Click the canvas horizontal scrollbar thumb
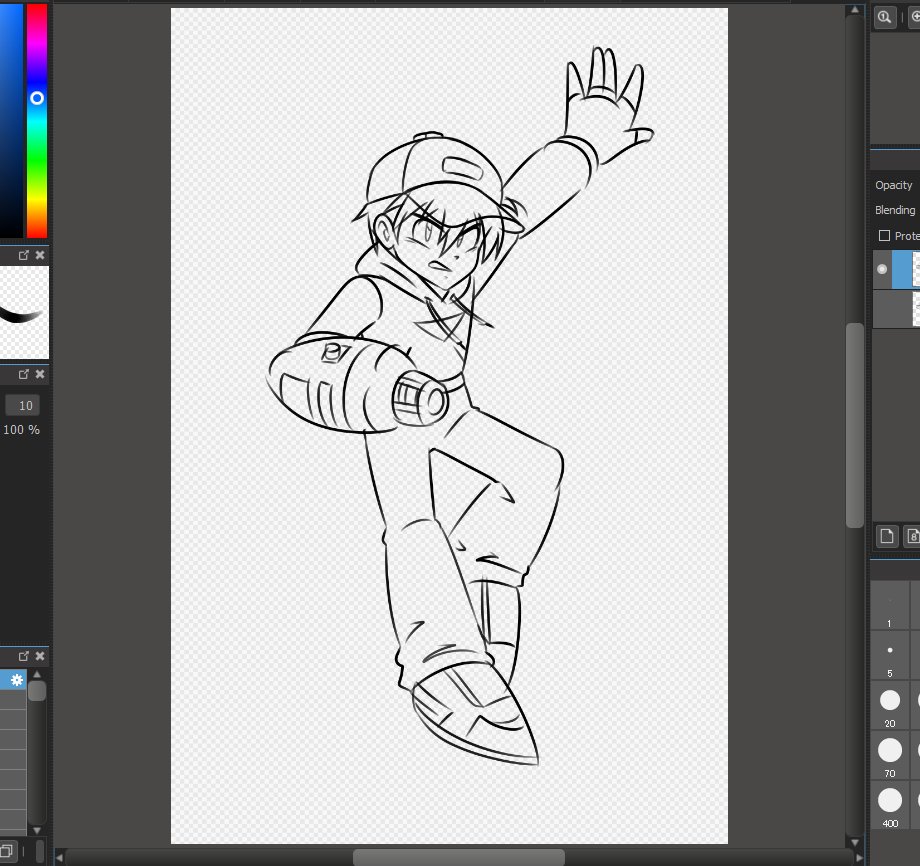This screenshot has width=920, height=866. (459, 857)
